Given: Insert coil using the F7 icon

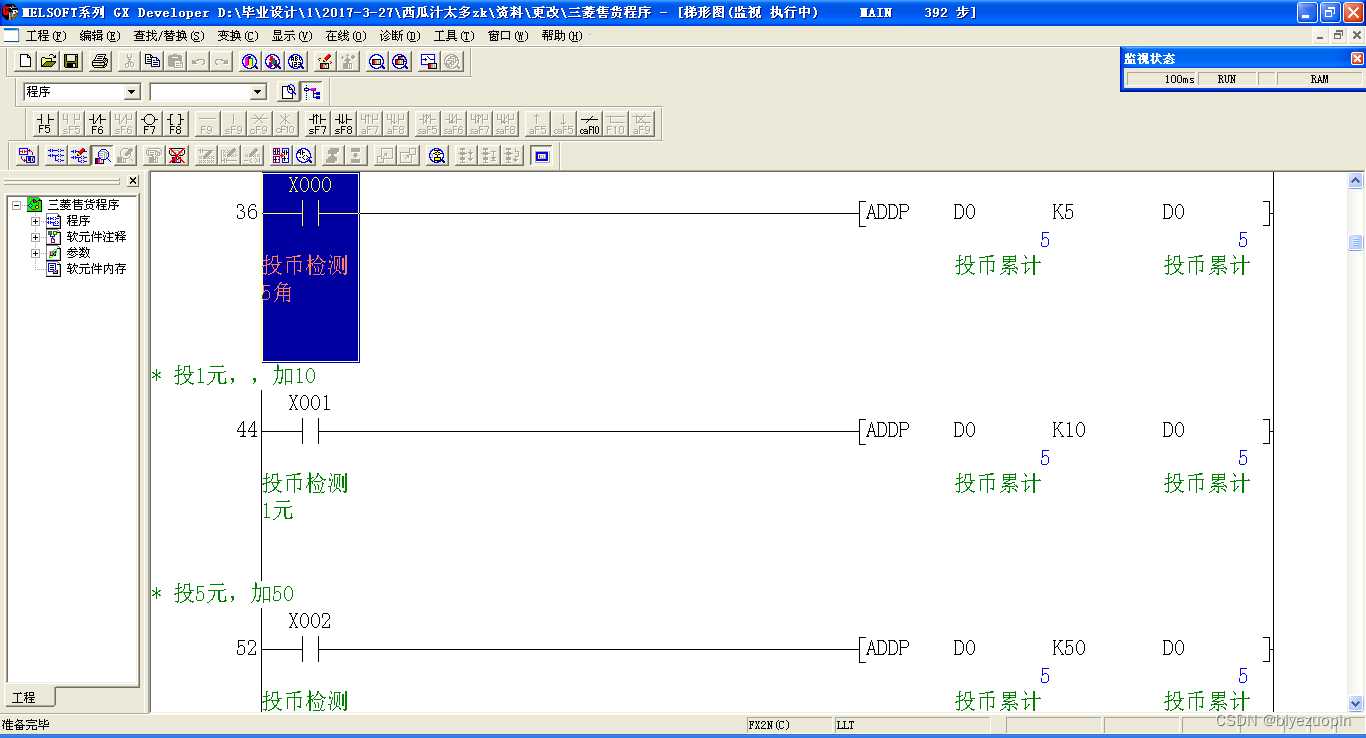Looking at the screenshot, I should [149, 124].
